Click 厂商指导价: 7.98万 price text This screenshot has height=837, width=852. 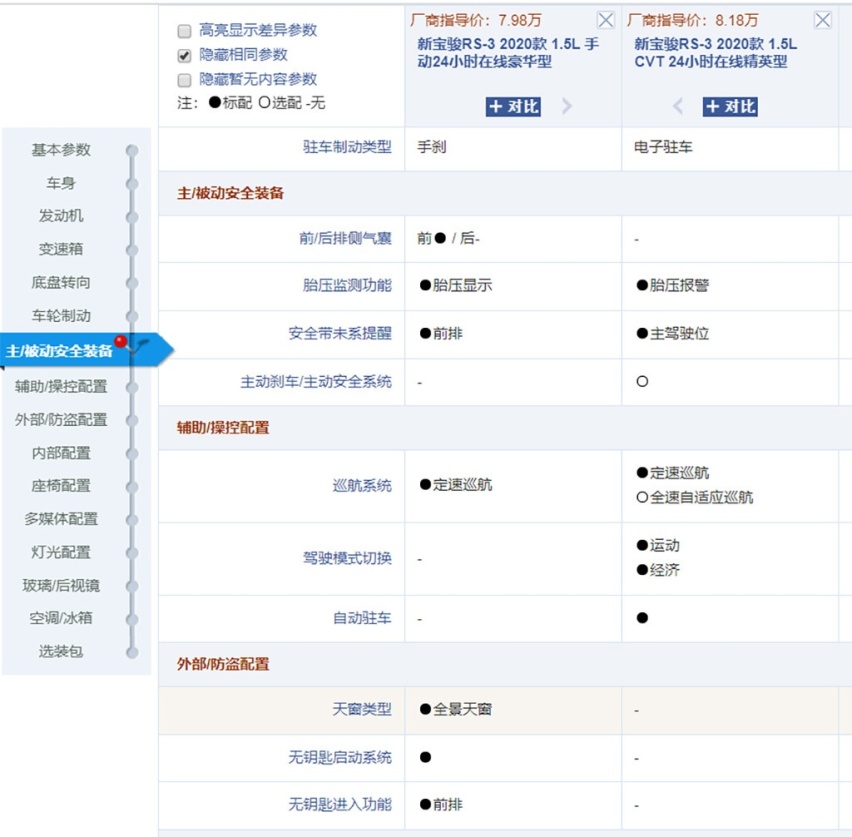(x=476, y=21)
